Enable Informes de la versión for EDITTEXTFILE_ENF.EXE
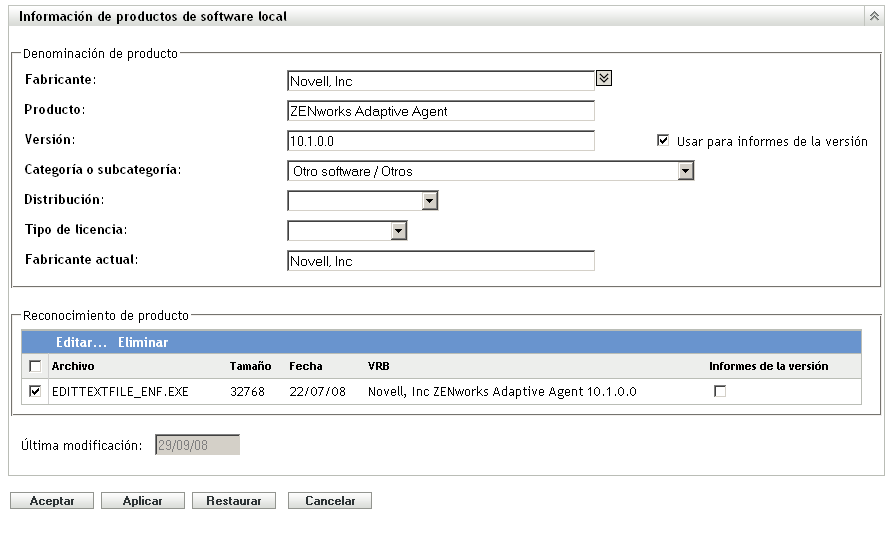 [x=720, y=391]
